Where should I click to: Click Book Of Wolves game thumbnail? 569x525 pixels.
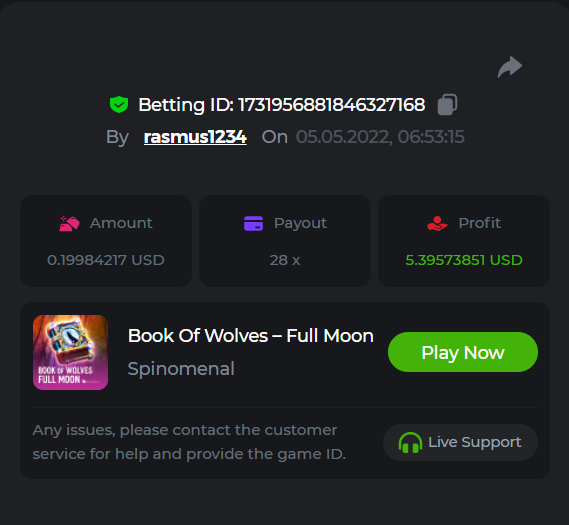coord(70,352)
